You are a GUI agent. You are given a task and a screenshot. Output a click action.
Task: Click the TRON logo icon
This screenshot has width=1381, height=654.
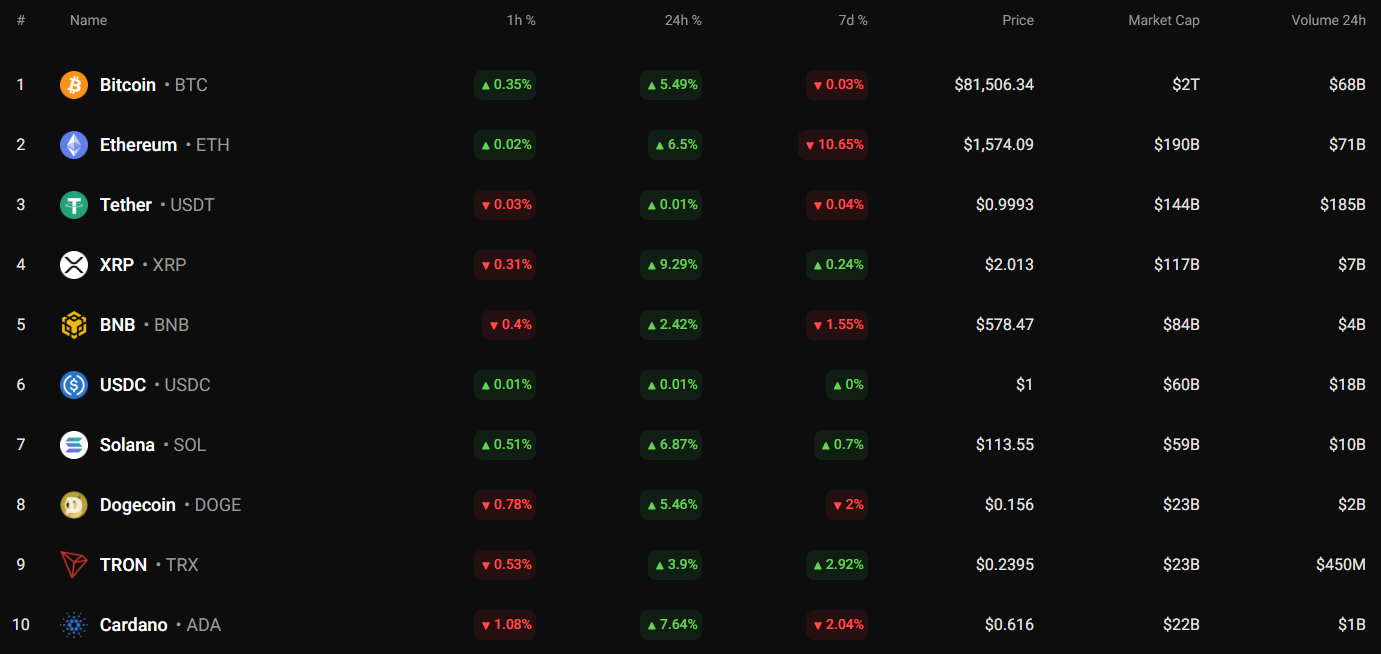[74, 565]
